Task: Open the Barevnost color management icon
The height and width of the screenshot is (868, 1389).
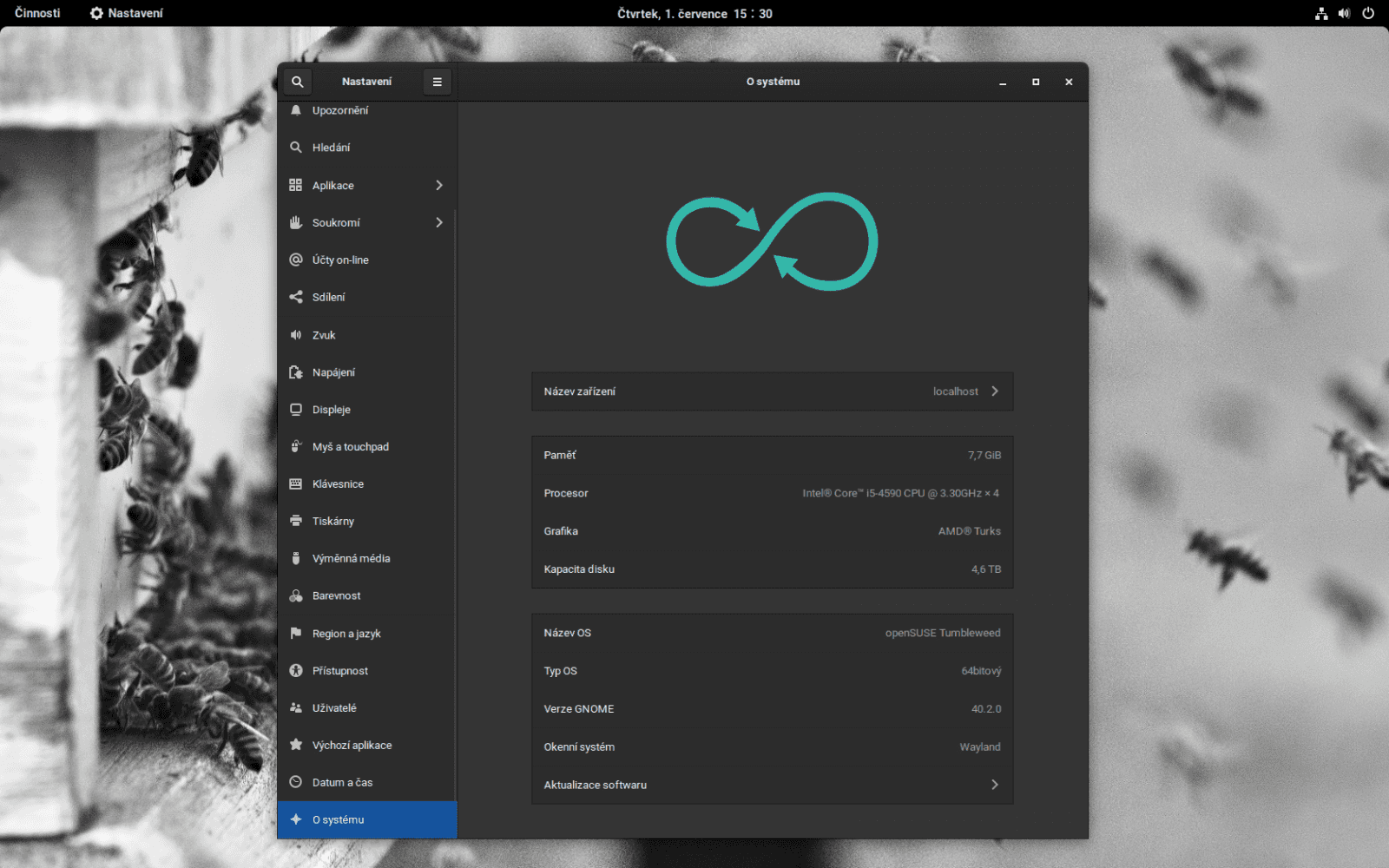Action: tap(296, 595)
